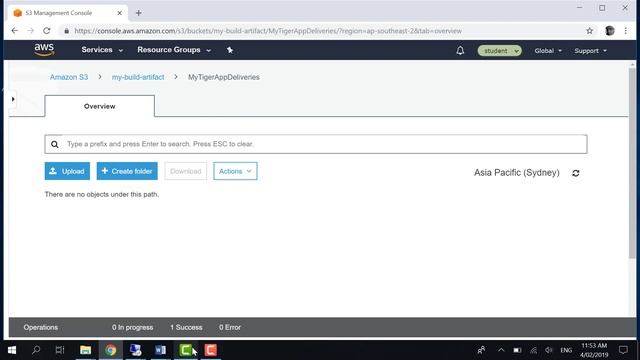Viewport: 640px width, 360px height.
Task: View site security lock info
Action: click(x=67, y=31)
